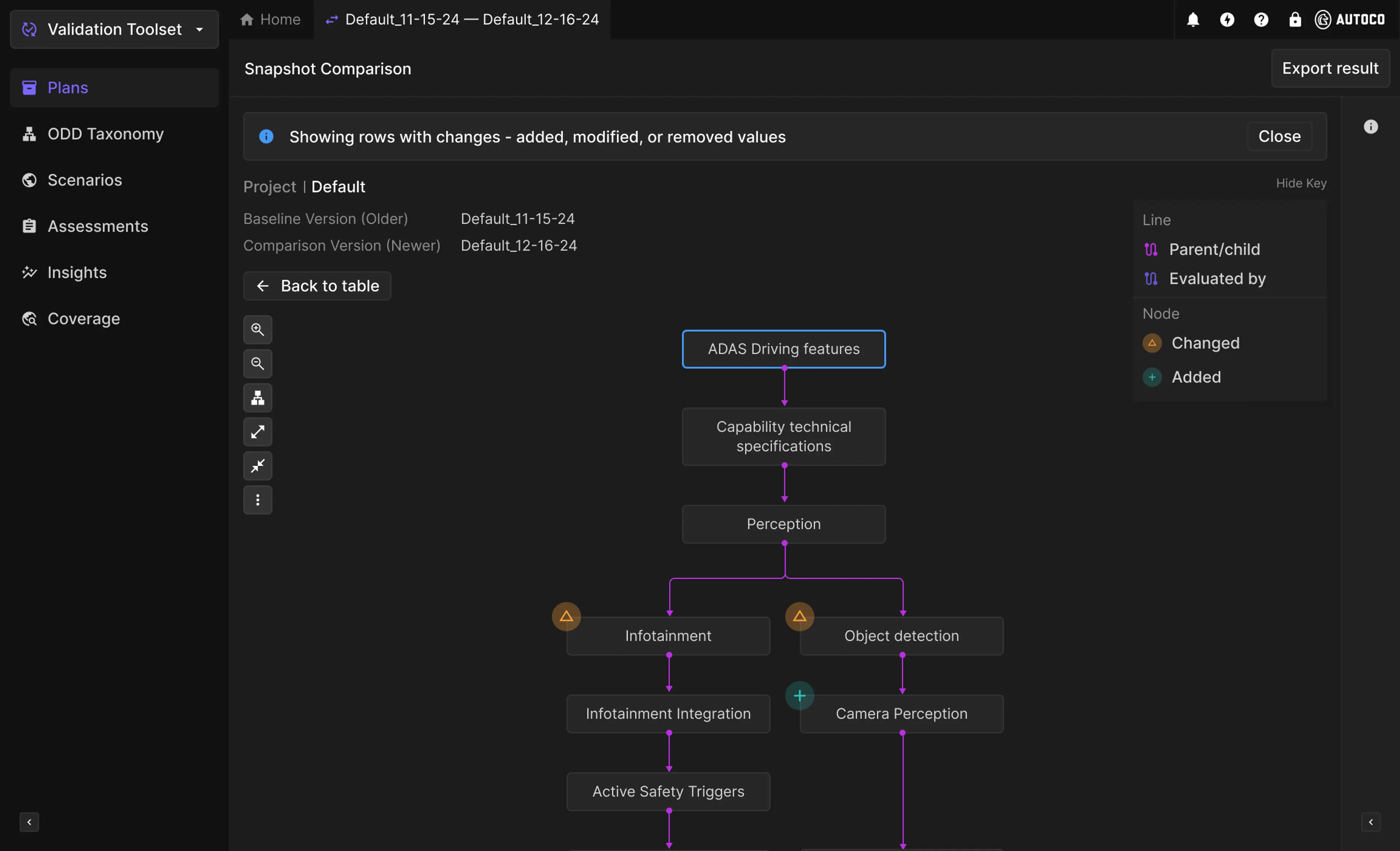Zoom in on the graph
The image size is (1400, 851).
pos(257,330)
